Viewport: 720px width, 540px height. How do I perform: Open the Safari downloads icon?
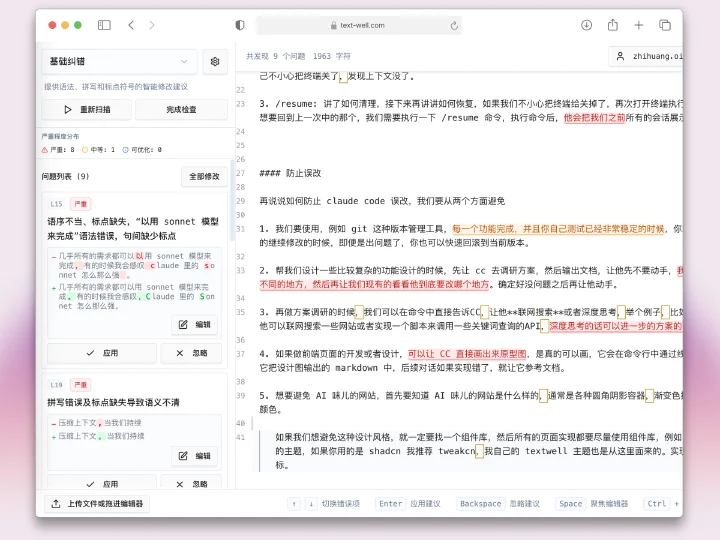pos(586,25)
